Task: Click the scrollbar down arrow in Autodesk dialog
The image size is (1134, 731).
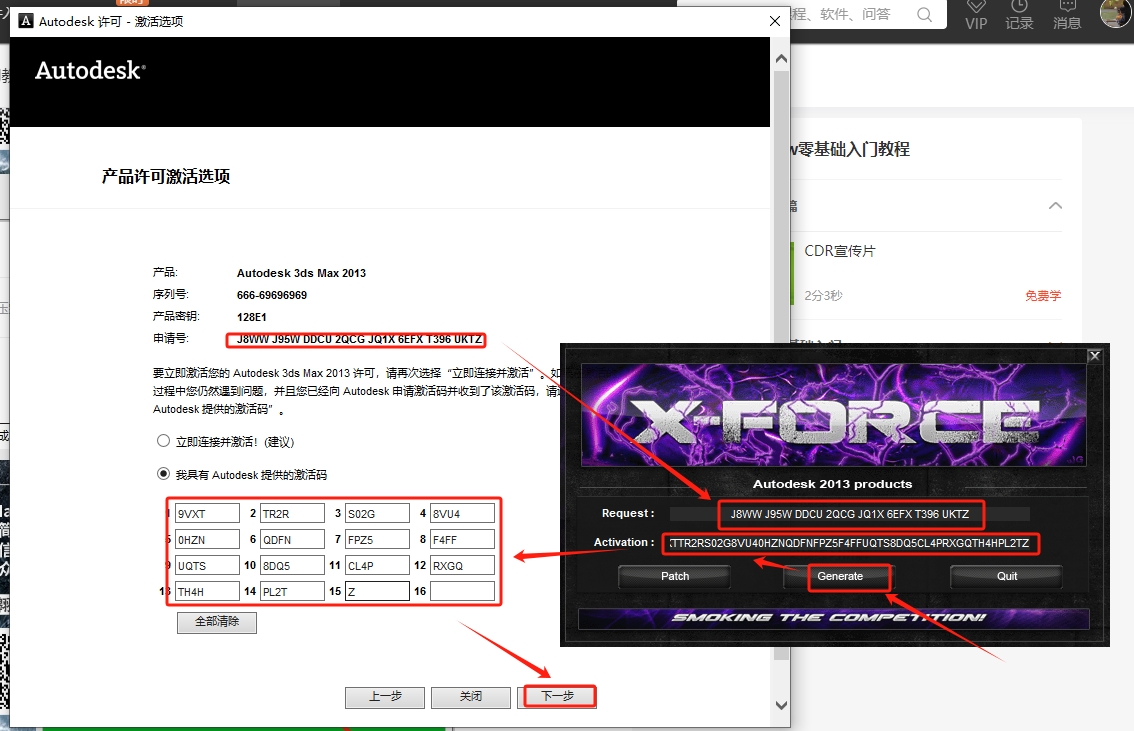Action: click(781, 705)
